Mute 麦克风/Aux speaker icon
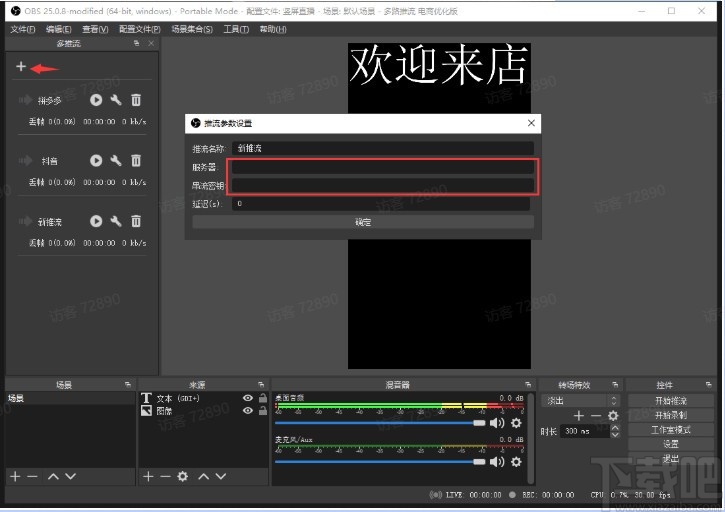725x512 pixels. [x=497, y=462]
